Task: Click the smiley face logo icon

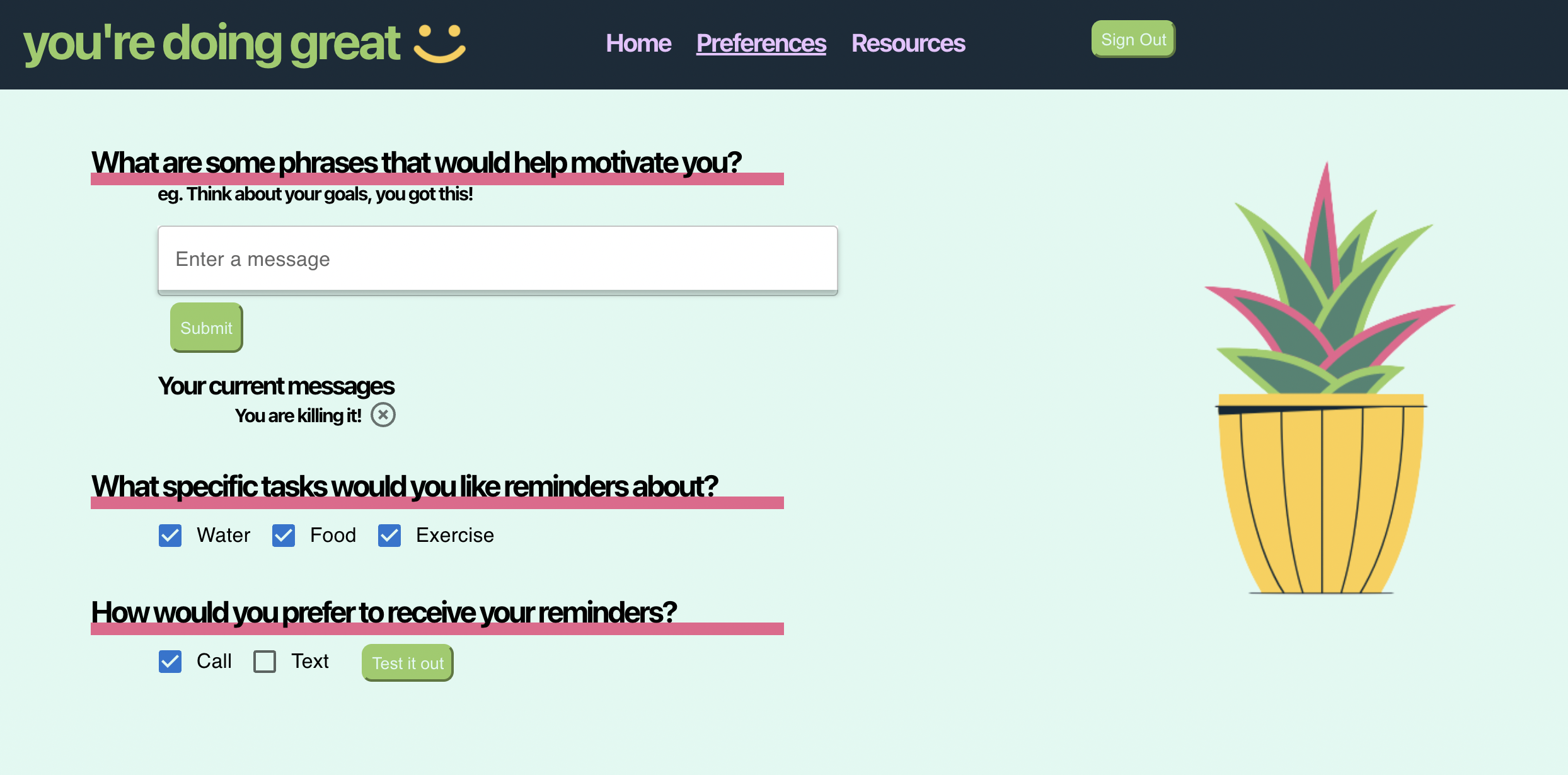Action: 439,43
